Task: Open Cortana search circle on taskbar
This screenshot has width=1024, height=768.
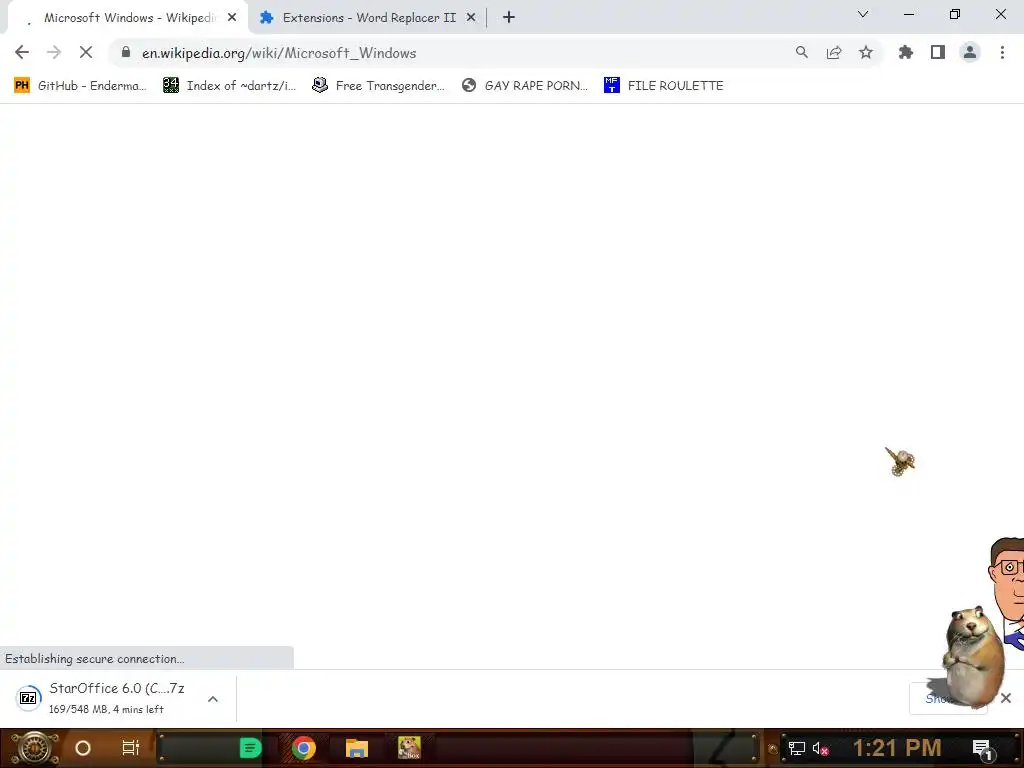Action: [83, 748]
